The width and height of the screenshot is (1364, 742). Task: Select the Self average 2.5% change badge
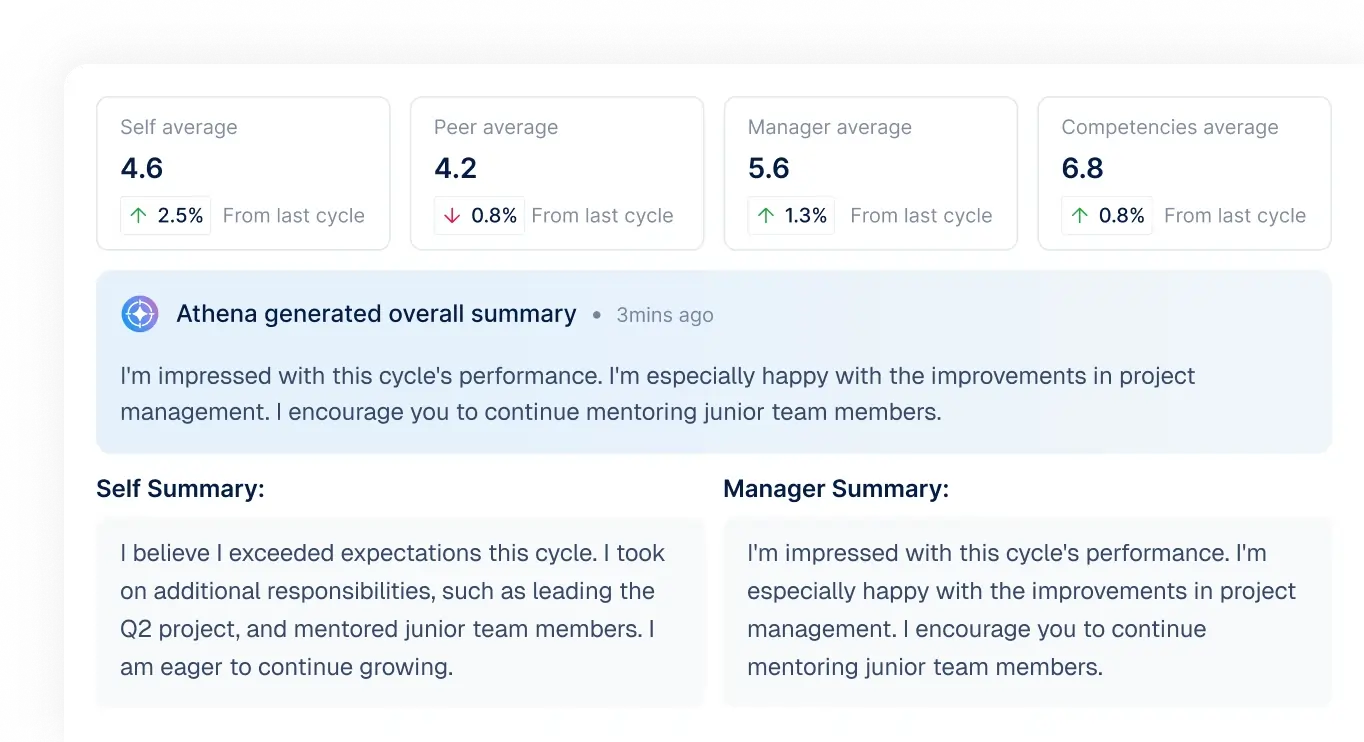tap(166, 216)
